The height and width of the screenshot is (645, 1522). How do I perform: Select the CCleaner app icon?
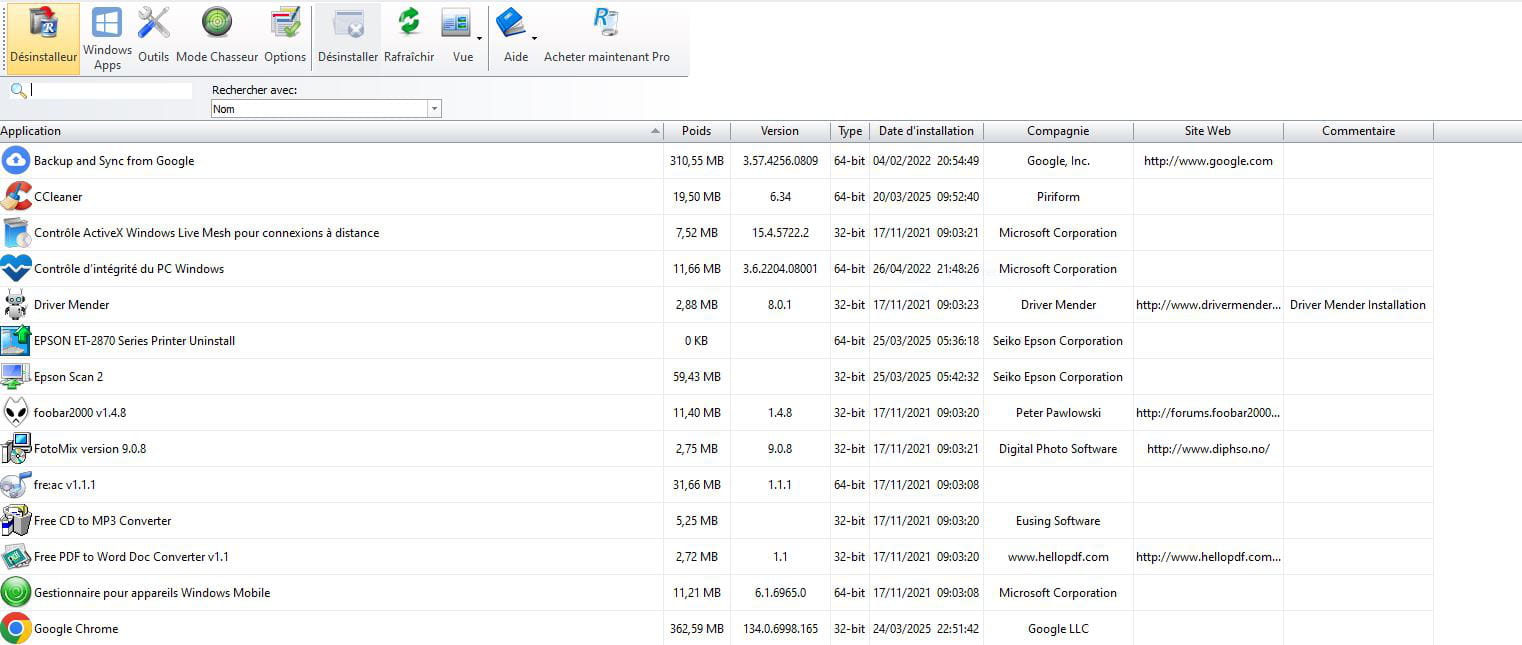pyautogui.click(x=16, y=196)
